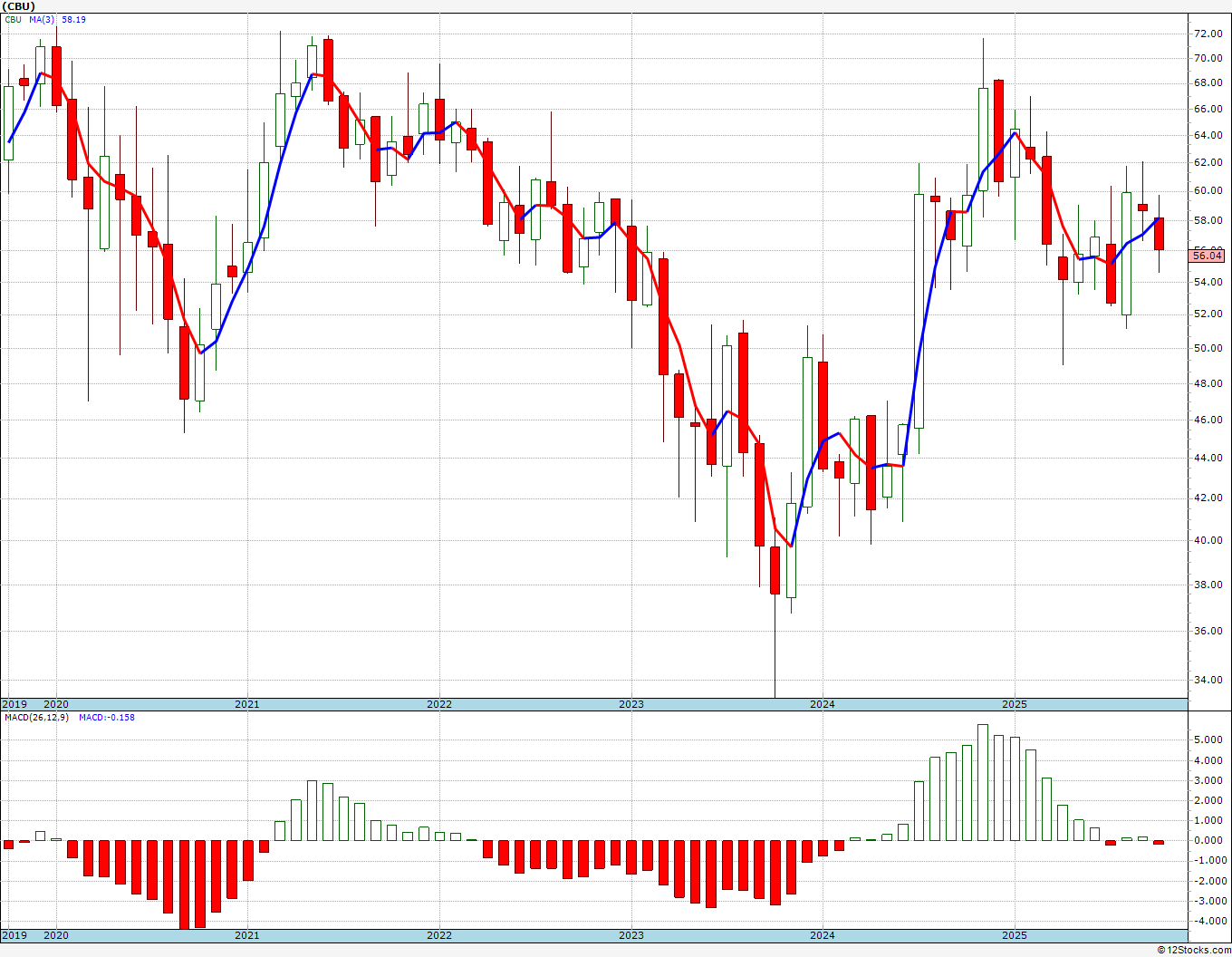Viewport: 1232px width, 957px height.
Task: Click the 62.00 price axis label
Action: pos(1208,163)
